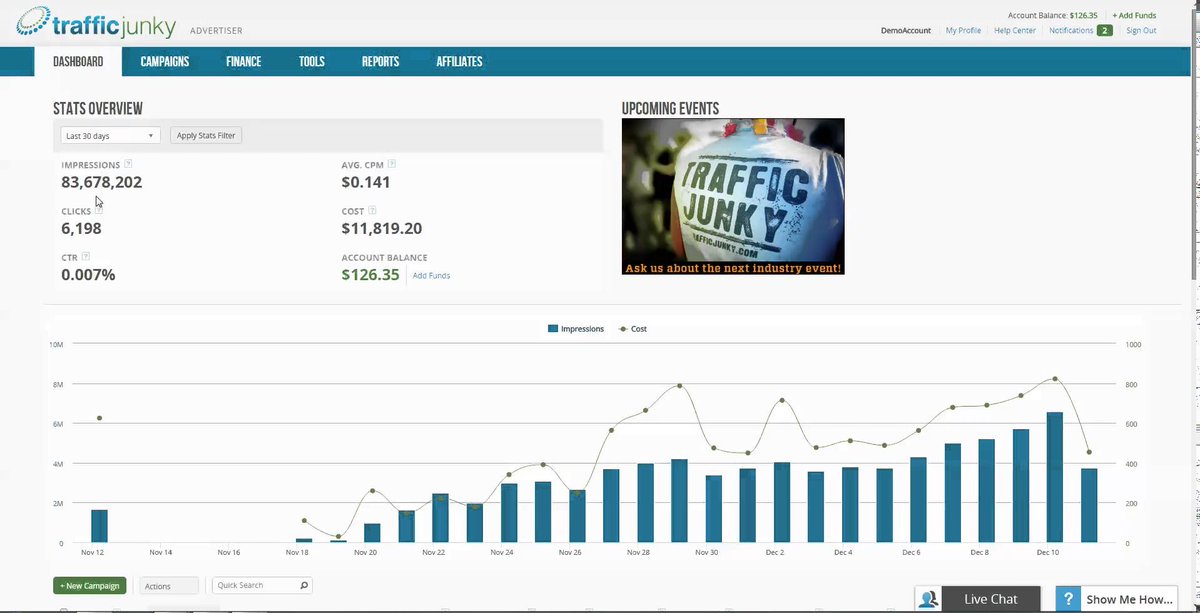This screenshot has height=613, width=1200.
Task: Click the Show Me How button
Action: 1118,600
